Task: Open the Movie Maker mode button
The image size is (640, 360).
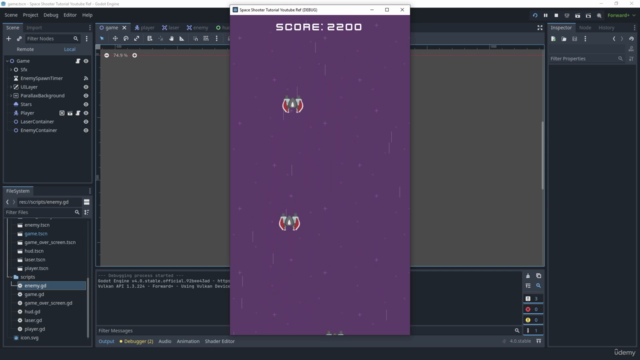Action: pyautogui.click(x=599, y=16)
